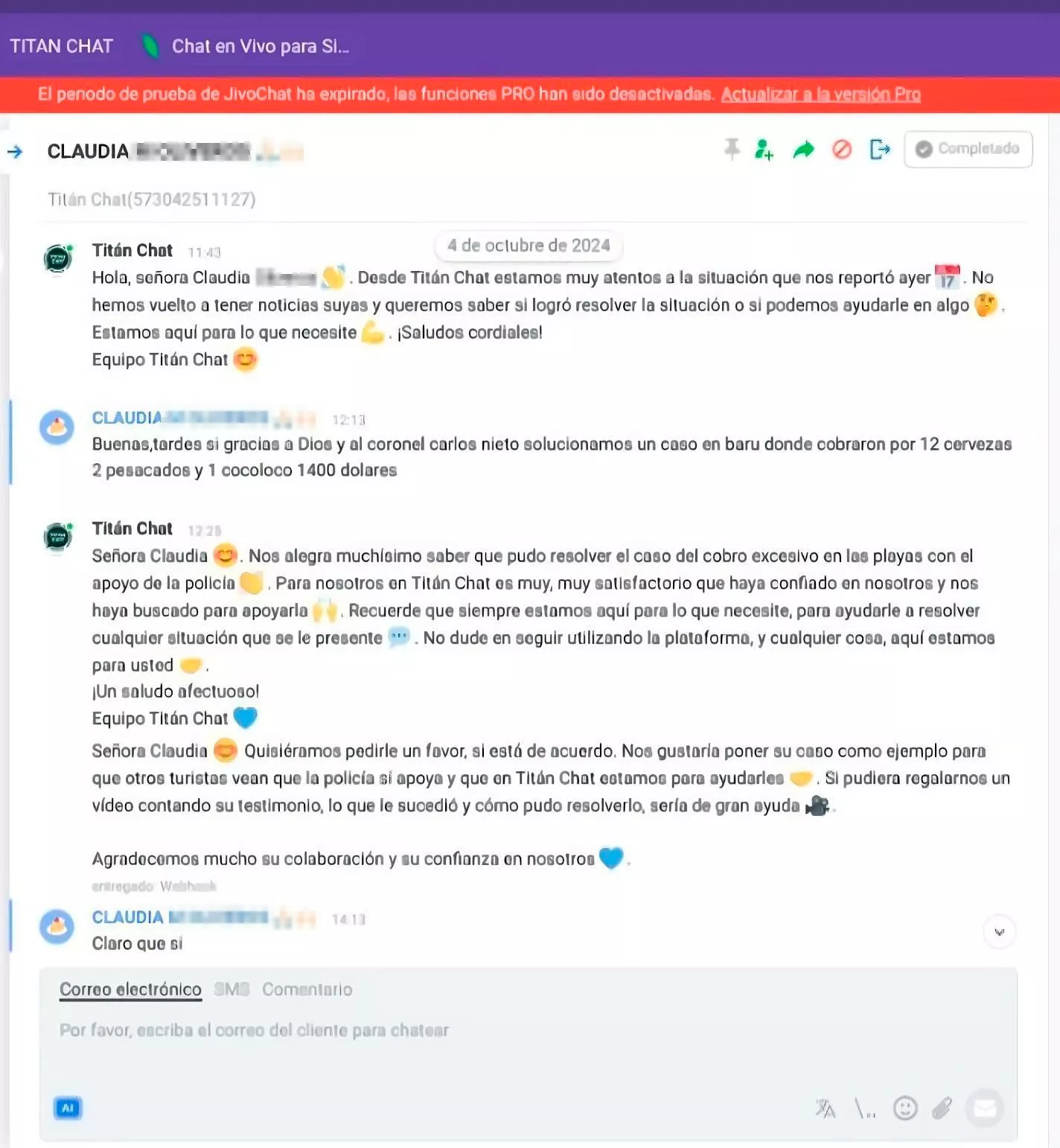Open the emoji picker smiley icon

tap(905, 1109)
